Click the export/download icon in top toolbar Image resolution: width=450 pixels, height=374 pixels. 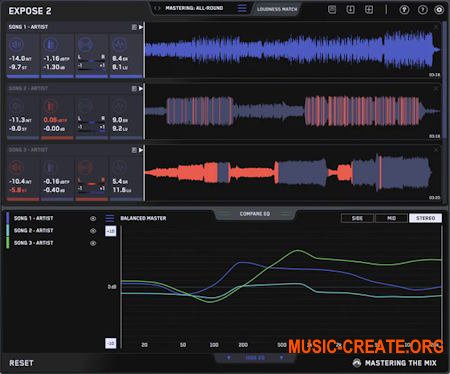click(x=350, y=10)
